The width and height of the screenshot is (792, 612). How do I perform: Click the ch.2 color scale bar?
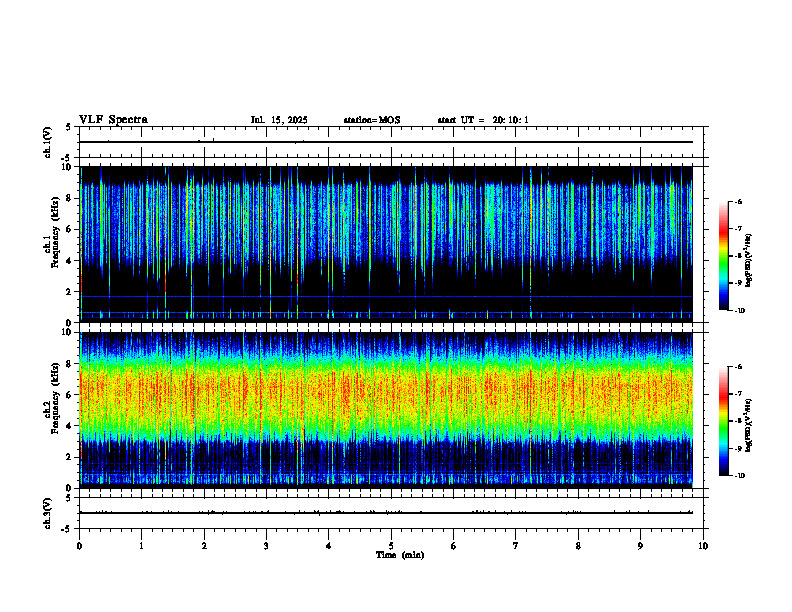click(x=723, y=421)
